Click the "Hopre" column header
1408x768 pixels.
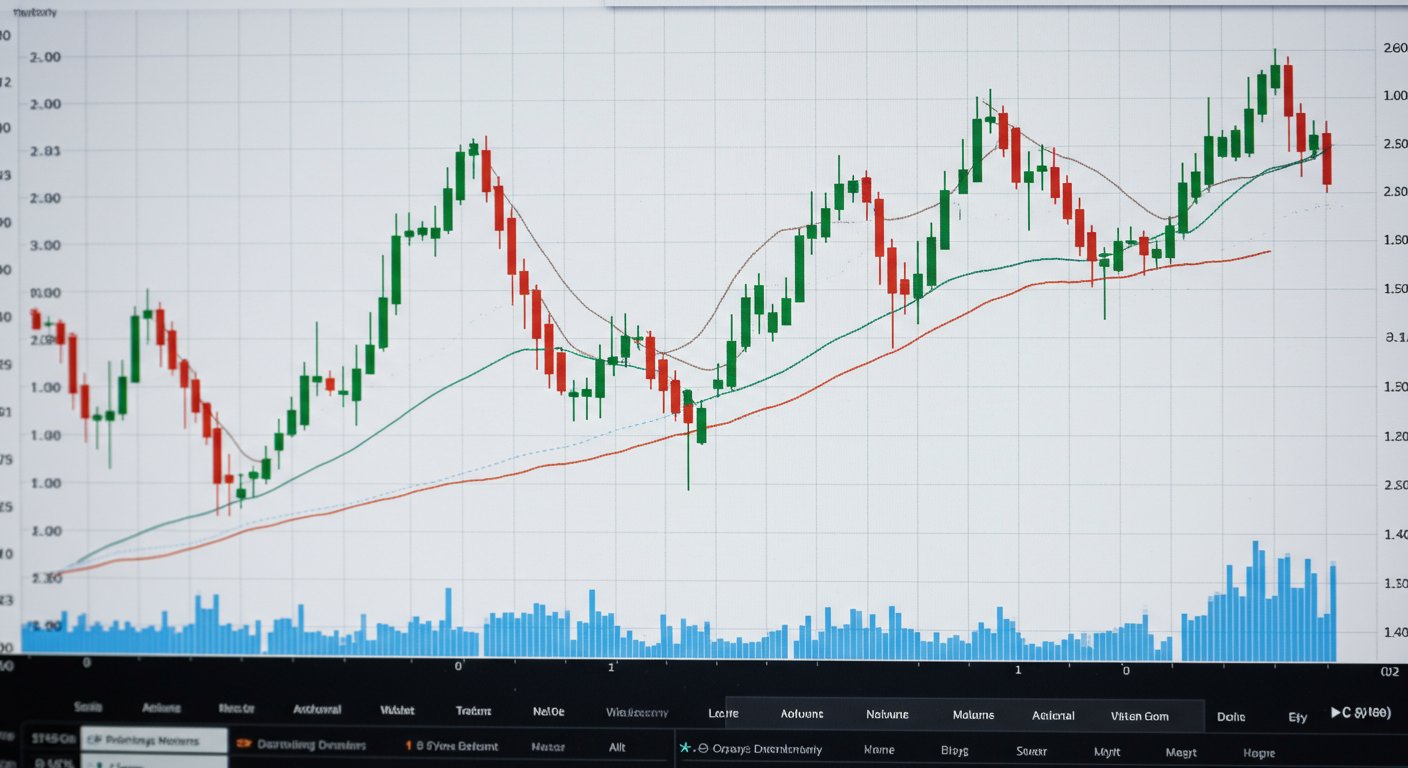tap(1259, 752)
